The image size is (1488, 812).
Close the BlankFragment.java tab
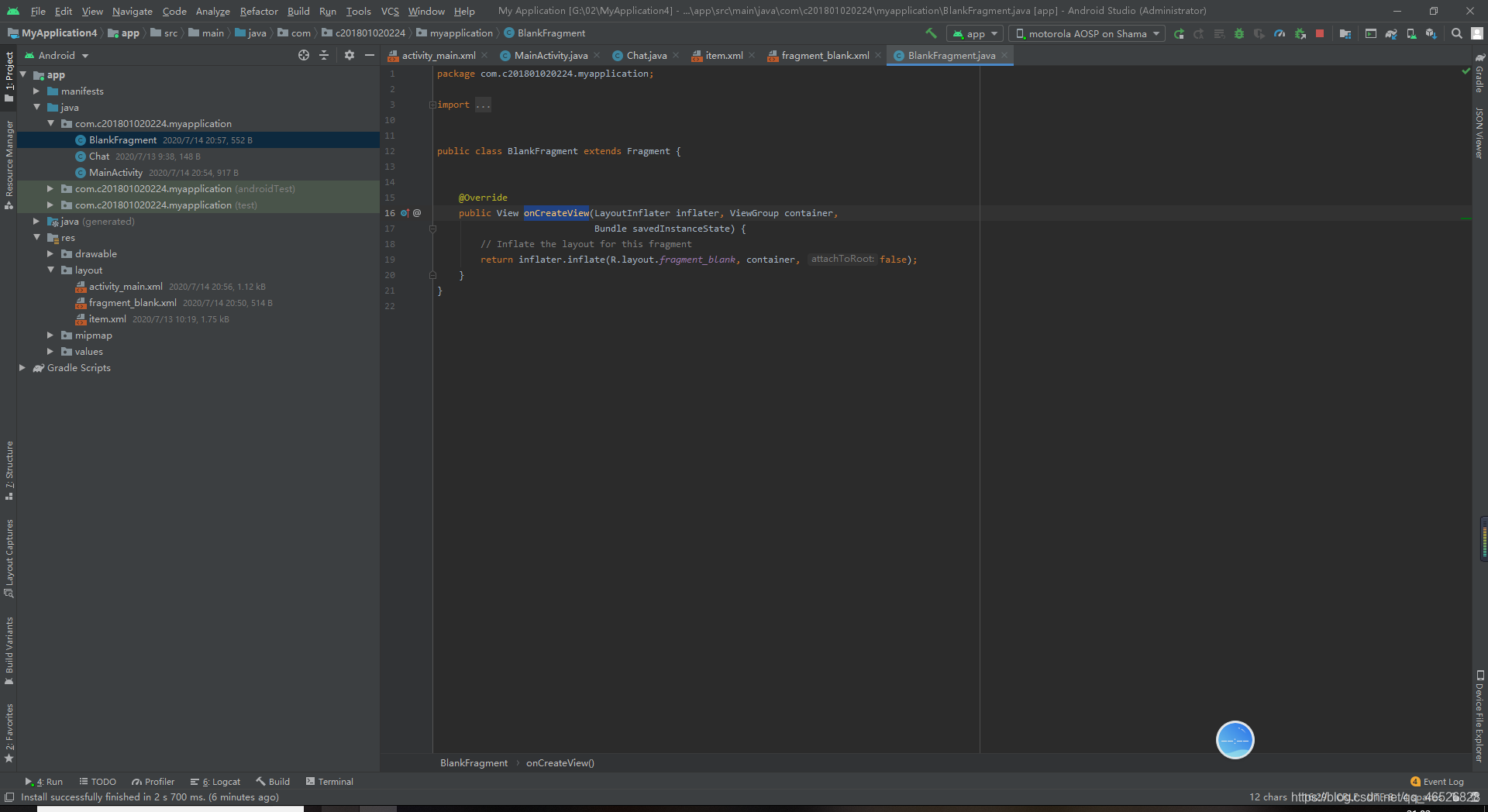tap(1004, 55)
